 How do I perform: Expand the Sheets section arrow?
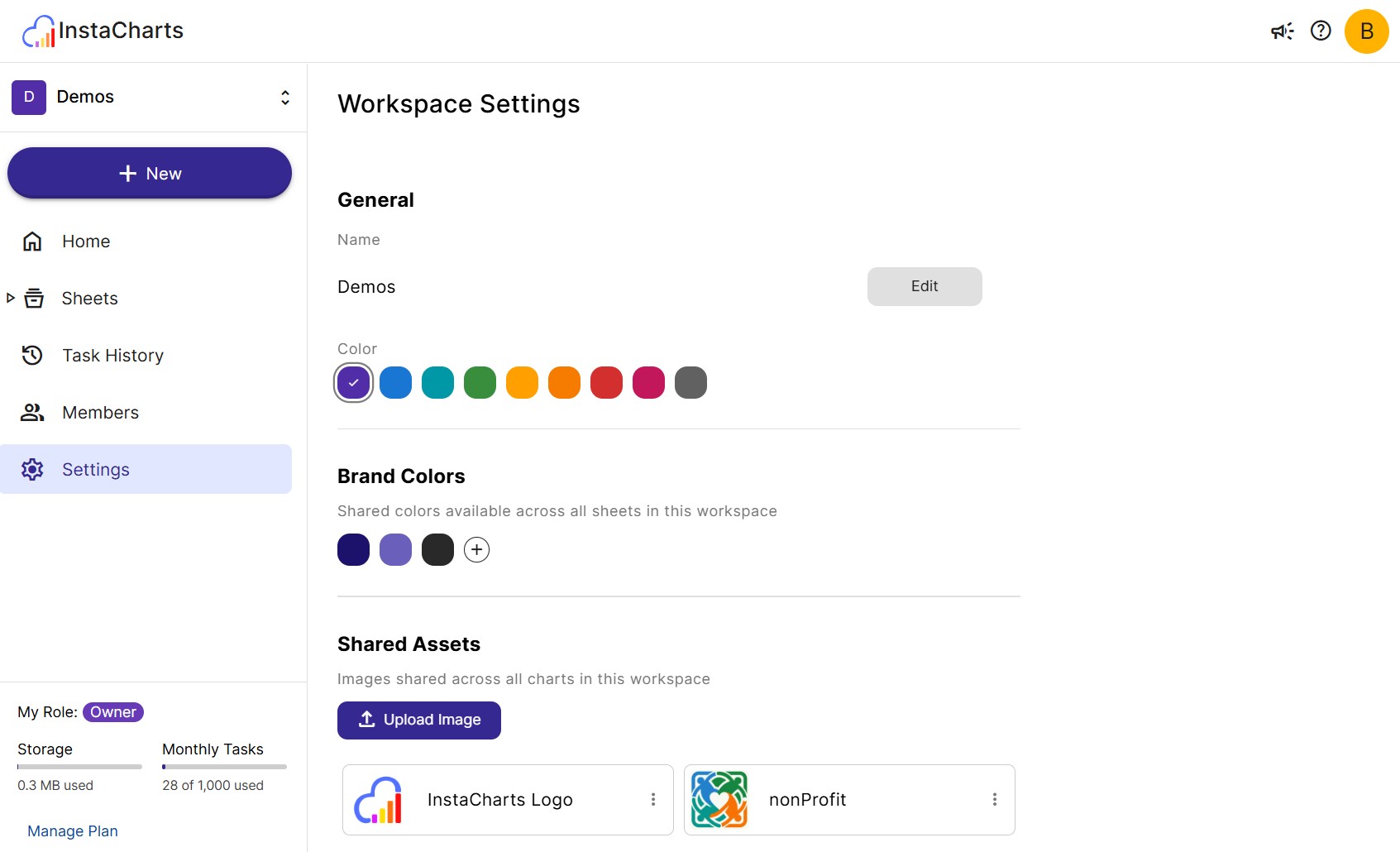[x=10, y=298]
